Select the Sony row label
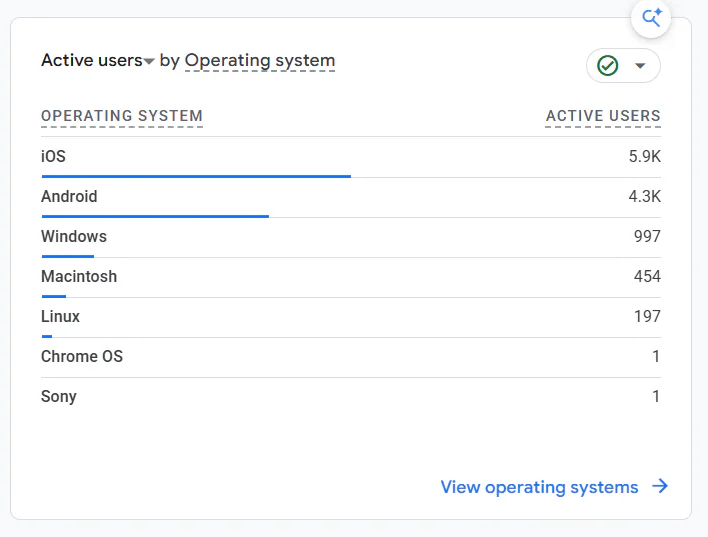The height and width of the screenshot is (537, 708). click(x=59, y=397)
